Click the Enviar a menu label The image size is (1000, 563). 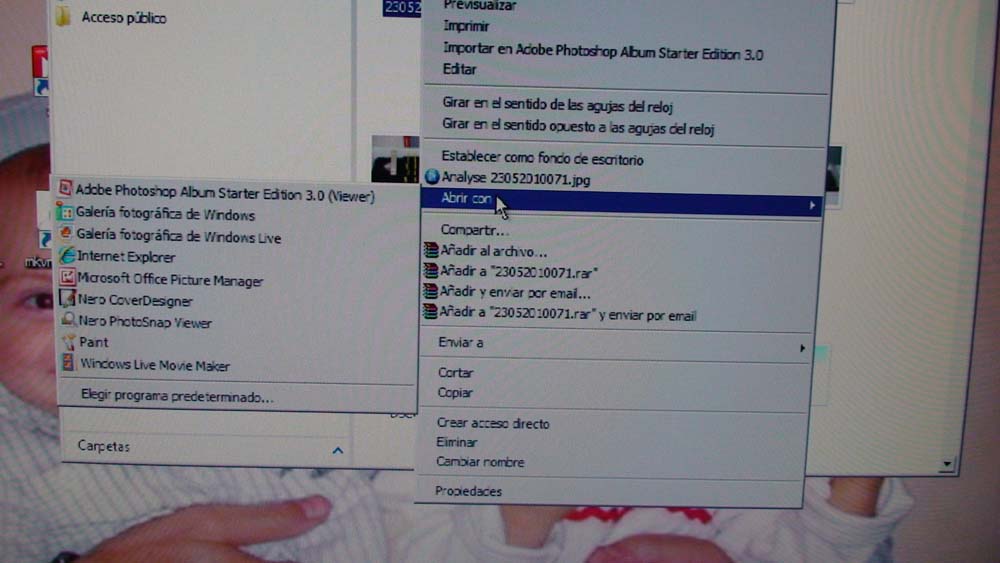click(460, 342)
